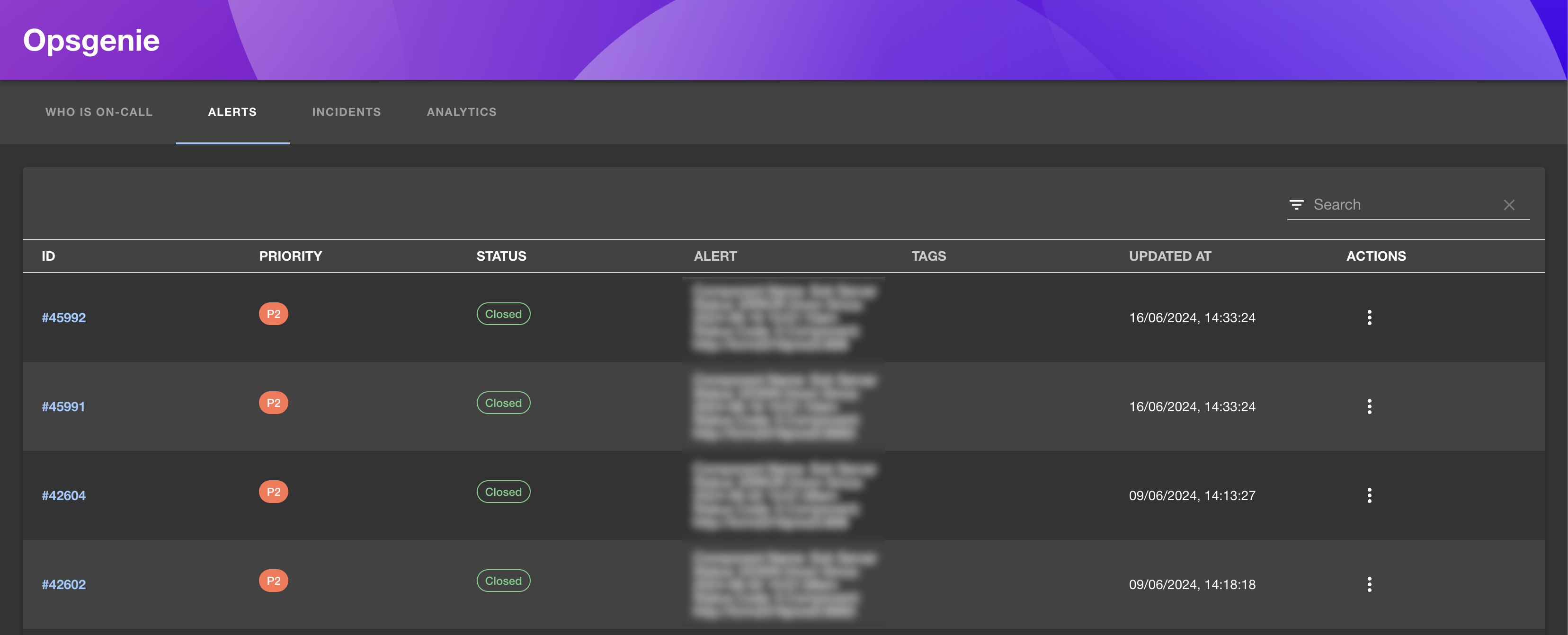Open actions menu for alert #42602
1568x635 pixels.
pos(1369,584)
